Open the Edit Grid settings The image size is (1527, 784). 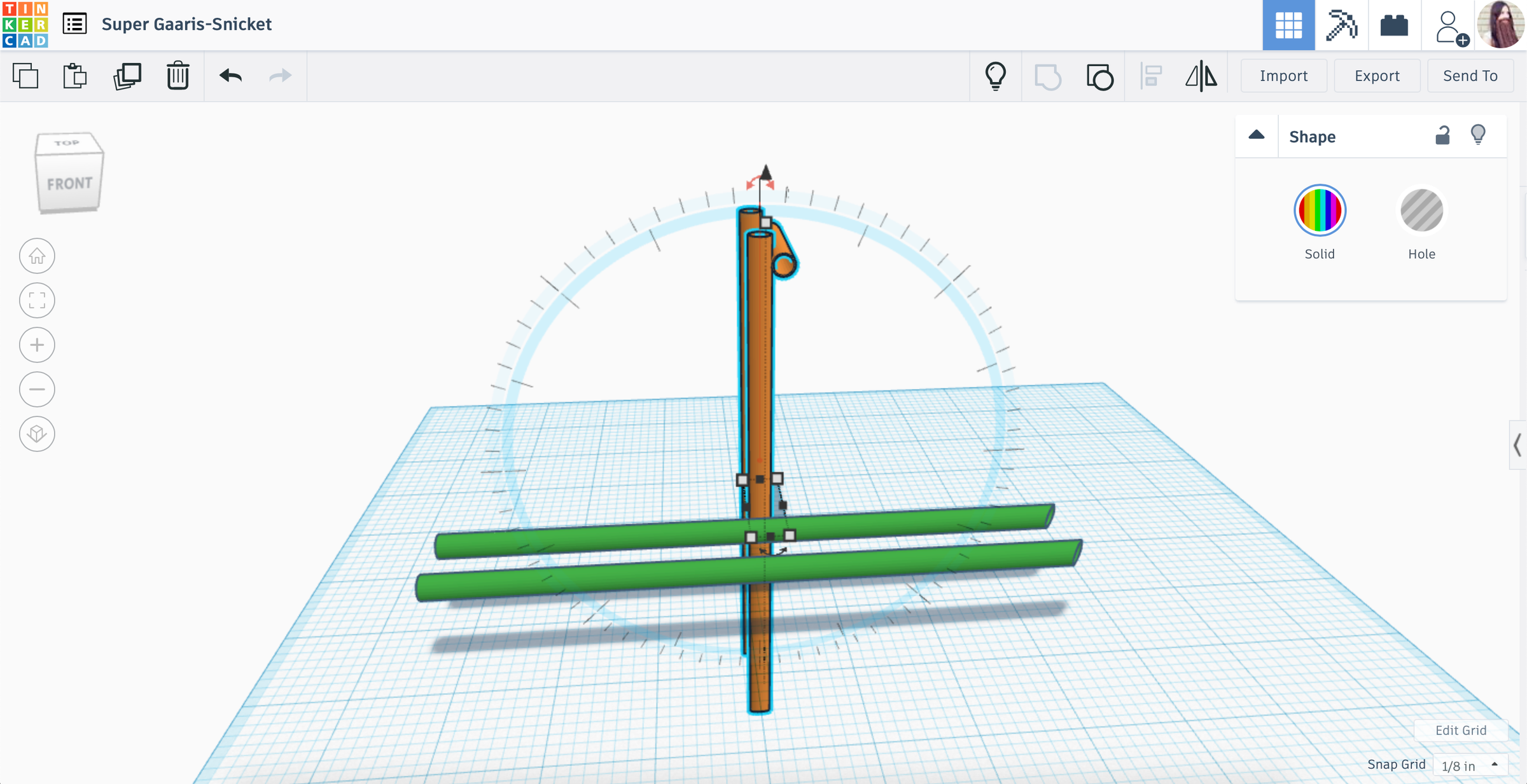pos(1459,730)
